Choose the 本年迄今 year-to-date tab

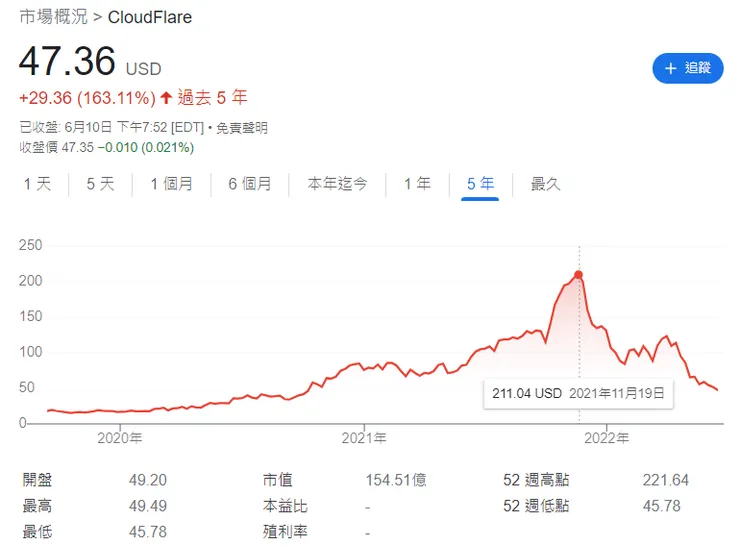tap(337, 184)
